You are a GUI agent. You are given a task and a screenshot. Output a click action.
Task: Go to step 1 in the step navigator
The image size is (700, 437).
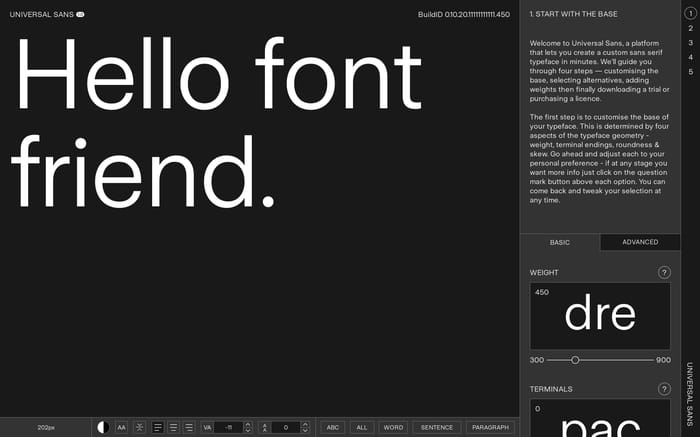pyautogui.click(x=690, y=13)
